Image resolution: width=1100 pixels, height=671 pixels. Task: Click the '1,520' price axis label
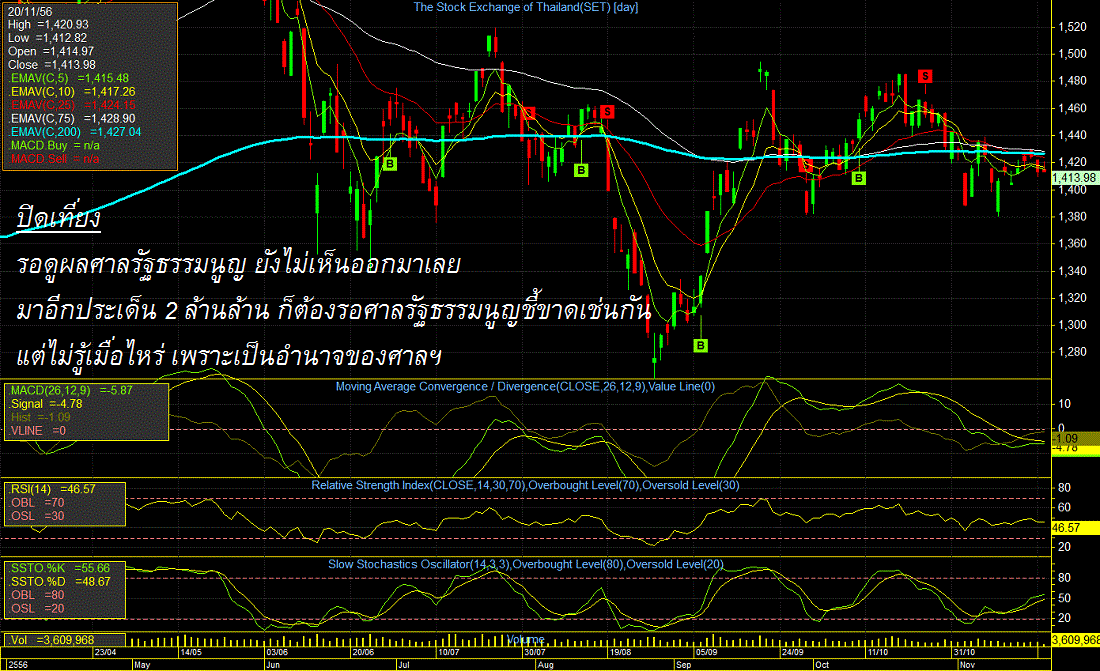coord(1071,27)
